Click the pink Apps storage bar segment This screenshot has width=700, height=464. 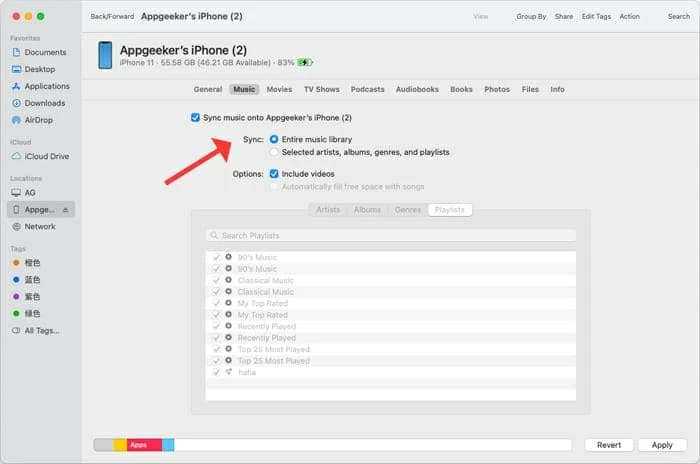(x=144, y=445)
